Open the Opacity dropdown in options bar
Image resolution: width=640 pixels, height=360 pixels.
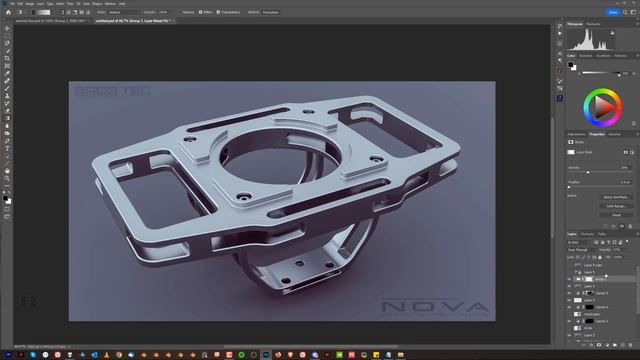point(166,12)
